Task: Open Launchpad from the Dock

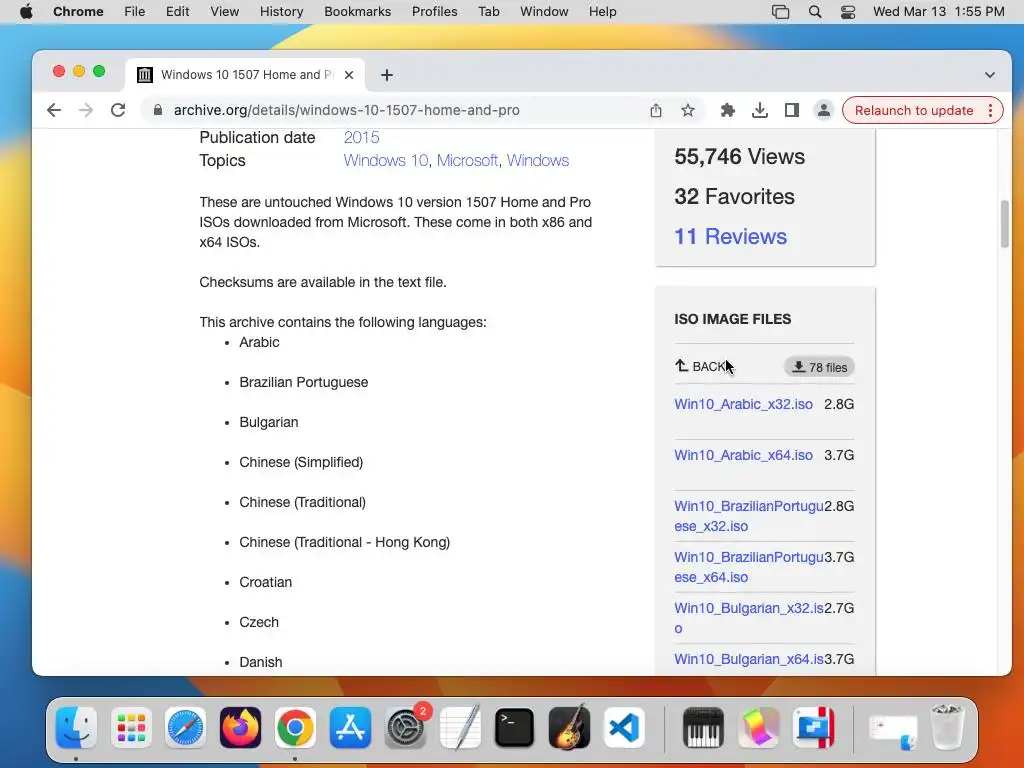Action: [131, 727]
